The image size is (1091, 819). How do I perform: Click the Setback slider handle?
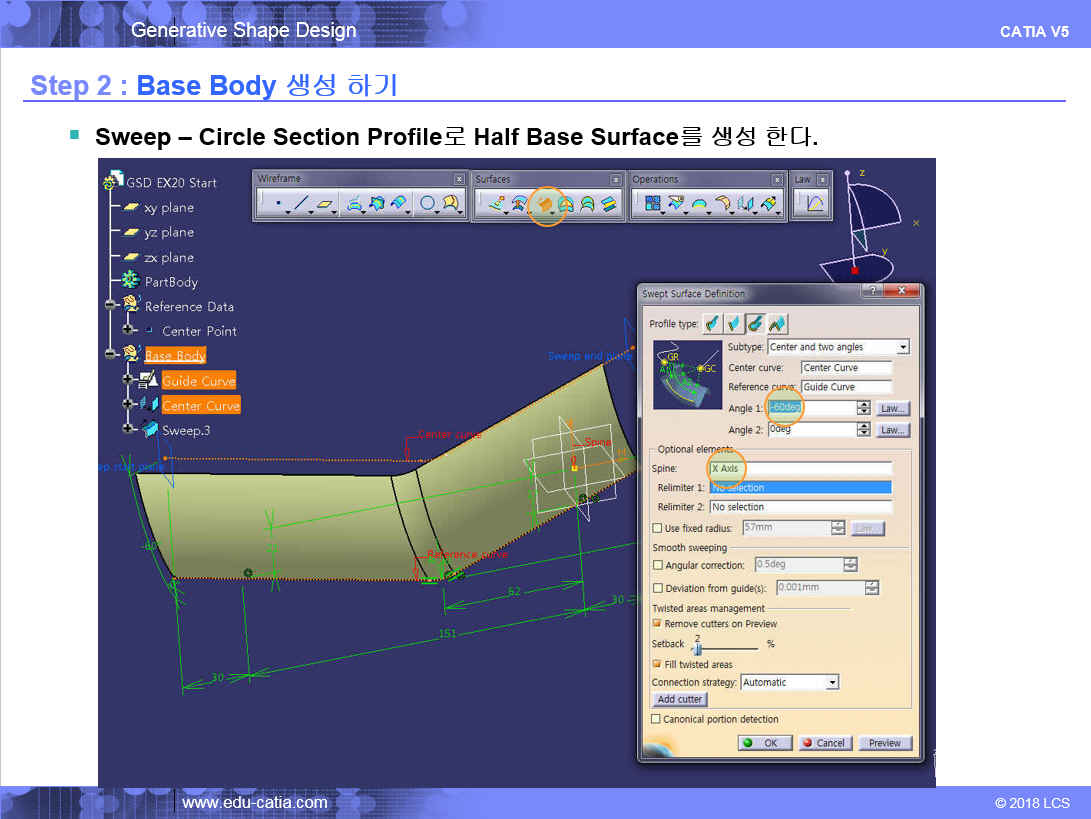(x=696, y=648)
